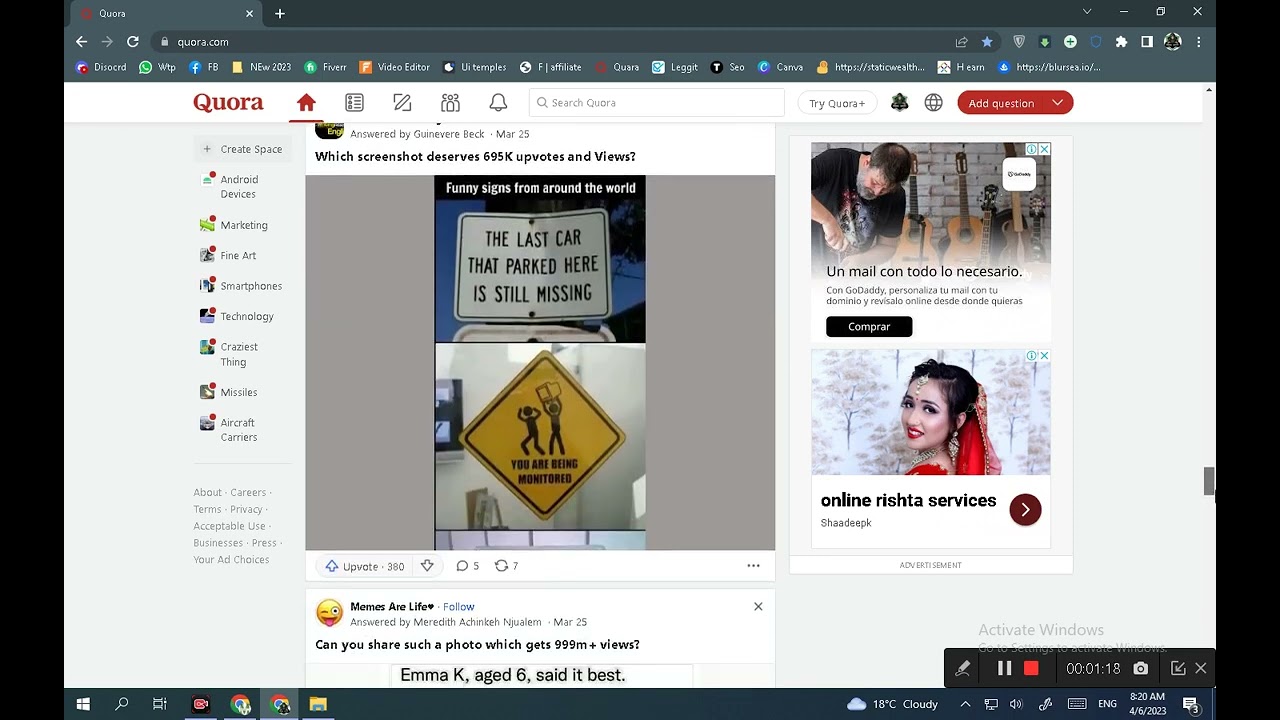
Task: Click Comprar on GoDaddy ad
Action: [869, 327]
